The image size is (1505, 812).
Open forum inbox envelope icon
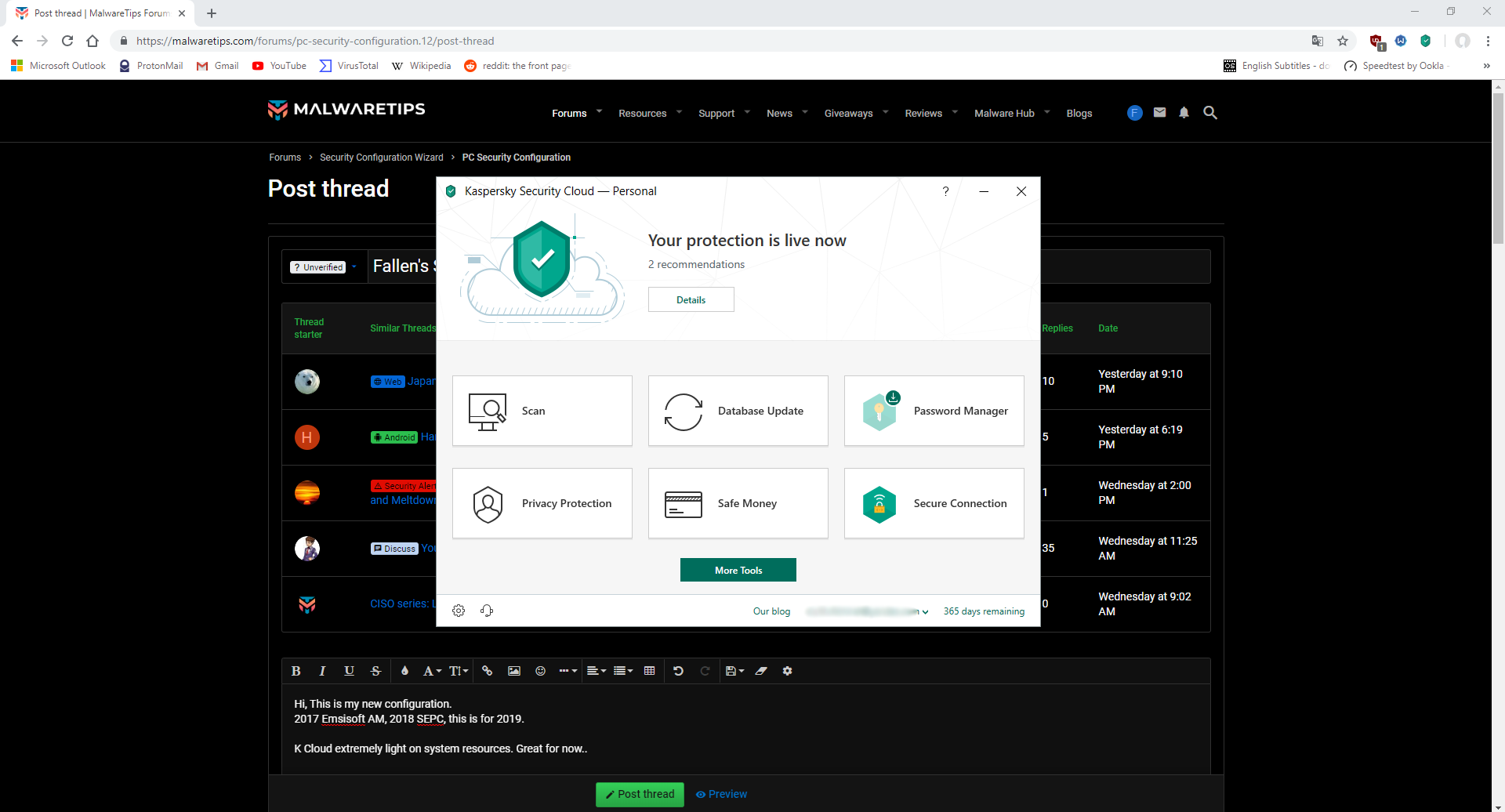(x=1160, y=113)
